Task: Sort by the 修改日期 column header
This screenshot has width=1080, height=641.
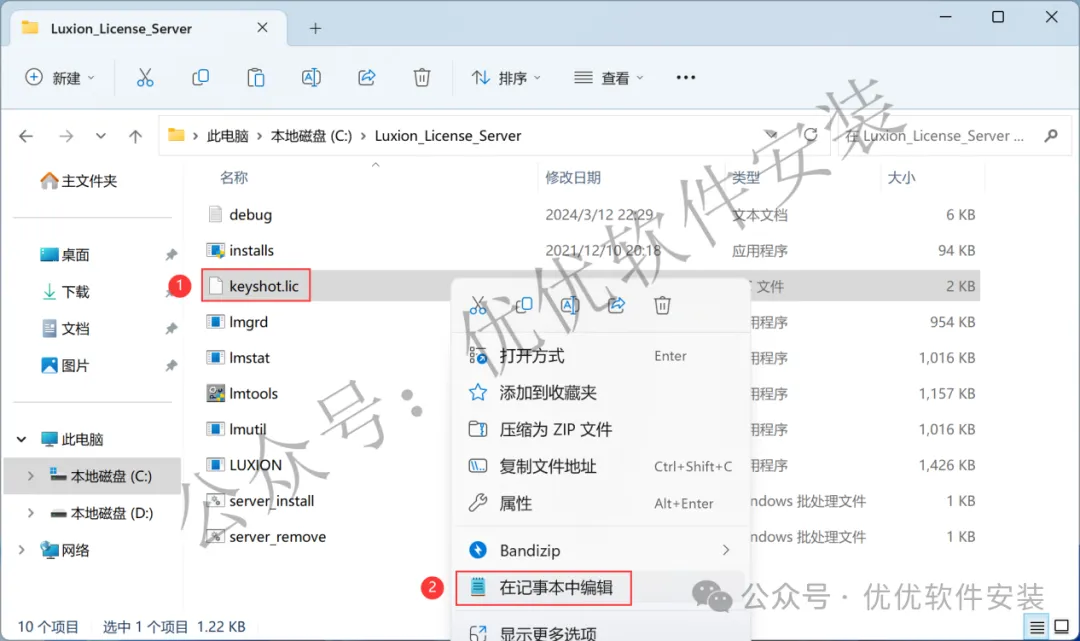Action: 573,178
